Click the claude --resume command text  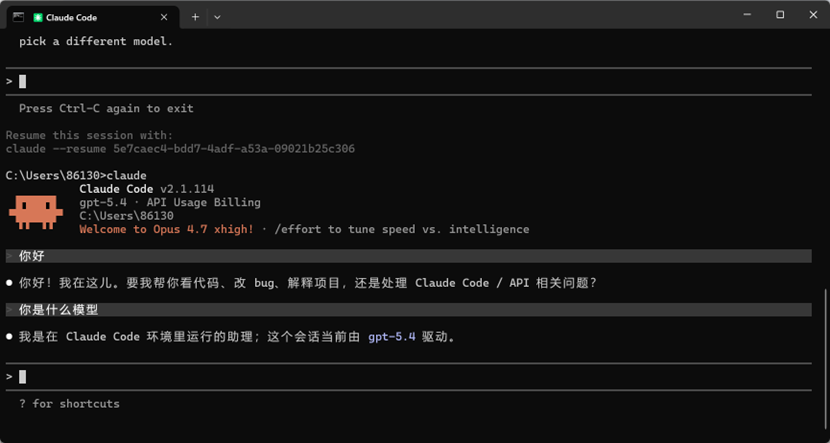tap(180, 149)
